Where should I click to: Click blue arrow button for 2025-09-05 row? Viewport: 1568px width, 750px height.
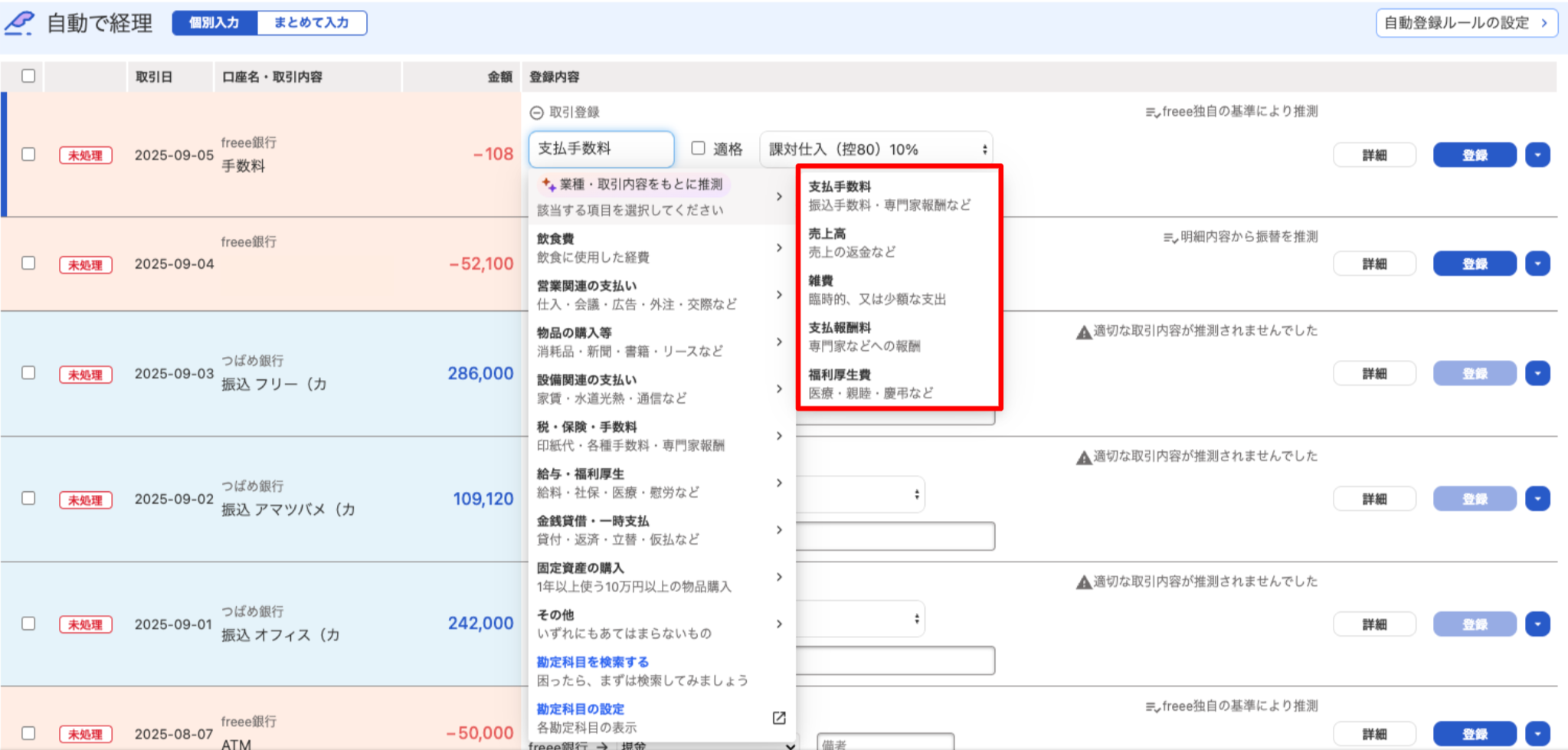tap(1537, 155)
